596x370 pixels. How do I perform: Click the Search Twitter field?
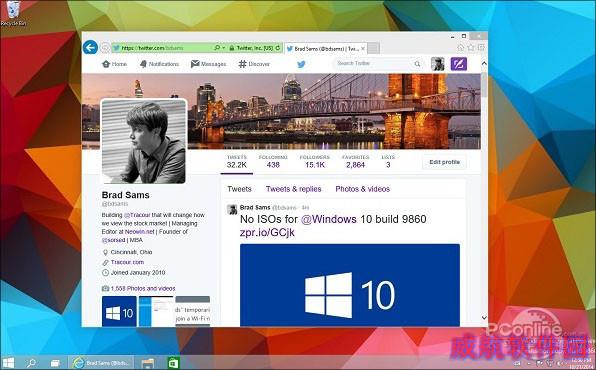coord(372,64)
